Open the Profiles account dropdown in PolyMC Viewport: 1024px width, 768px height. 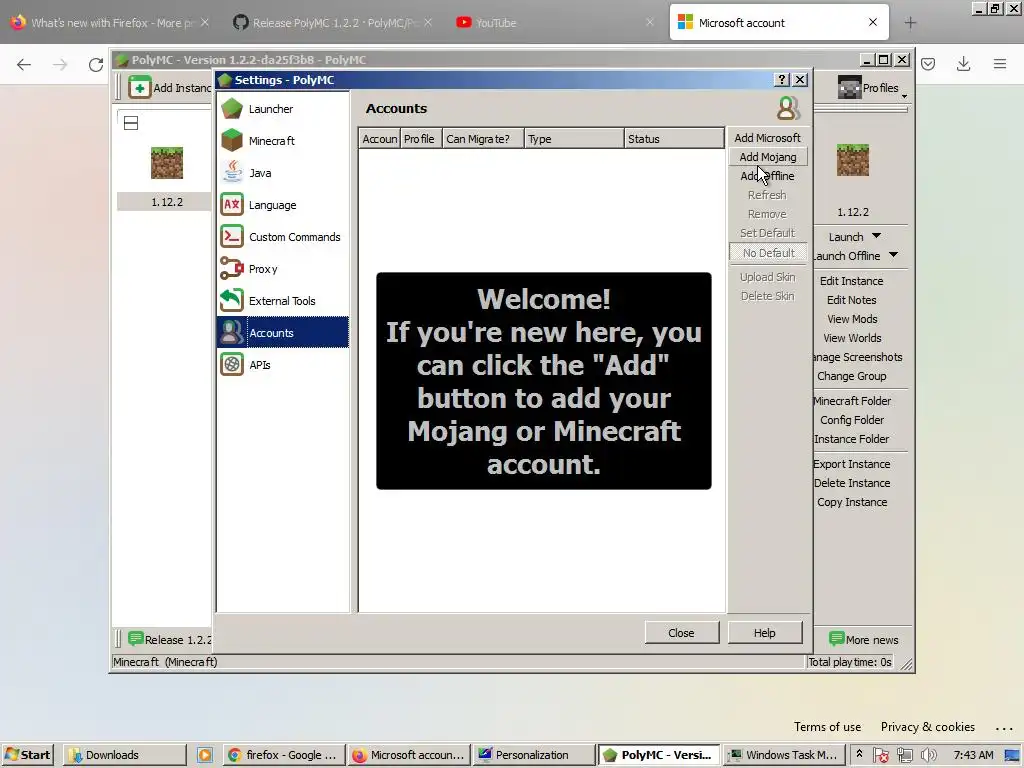click(872, 88)
